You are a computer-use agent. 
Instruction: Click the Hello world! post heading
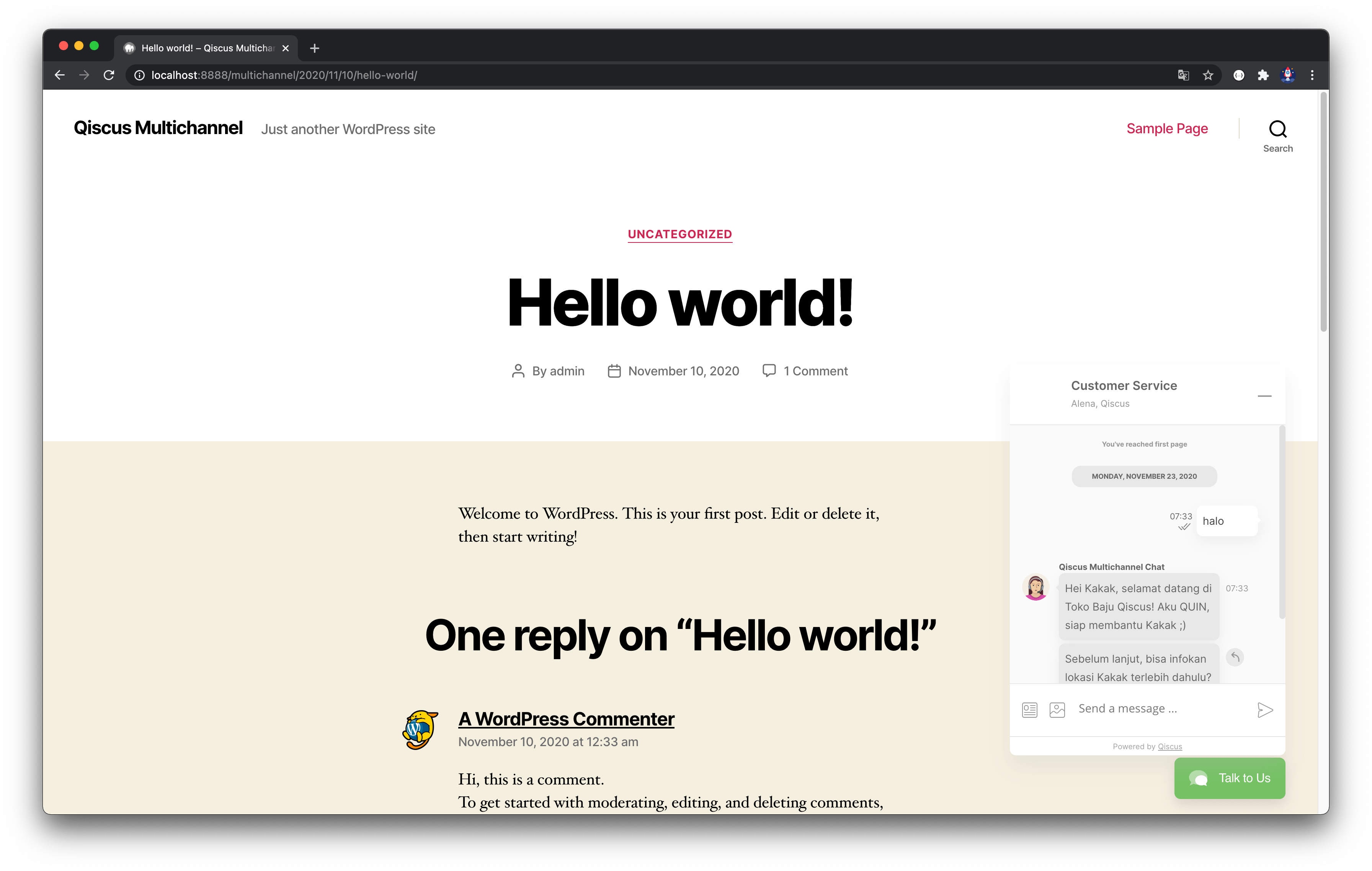click(x=680, y=303)
